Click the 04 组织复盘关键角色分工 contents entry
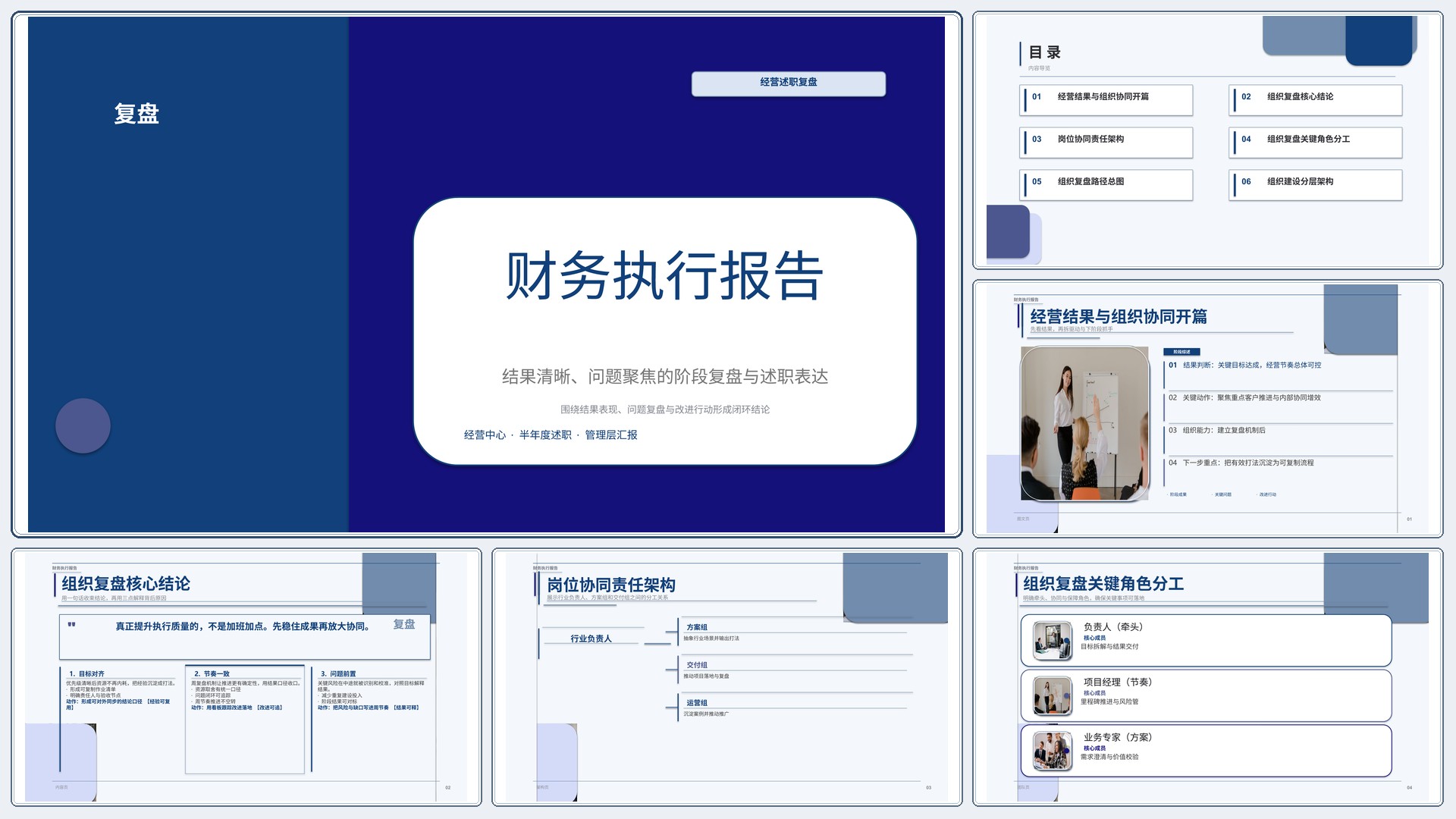1456x819 pixels. [1316, 142]
